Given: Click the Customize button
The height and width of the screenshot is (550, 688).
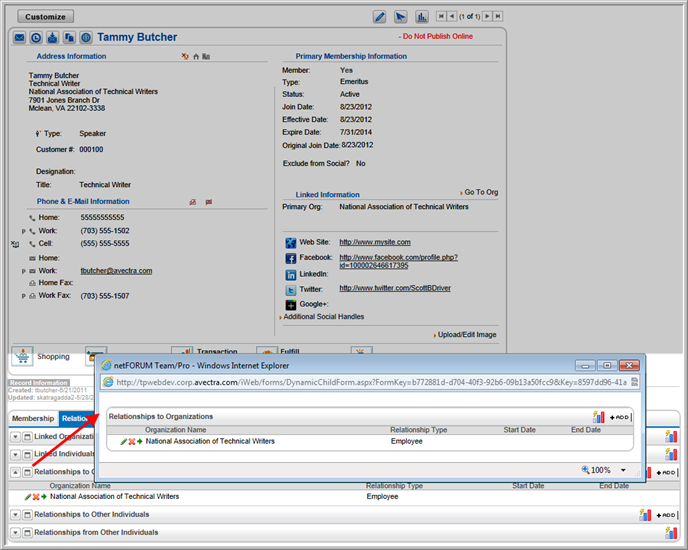Looking at the screenshot, I should coord(45,17).
